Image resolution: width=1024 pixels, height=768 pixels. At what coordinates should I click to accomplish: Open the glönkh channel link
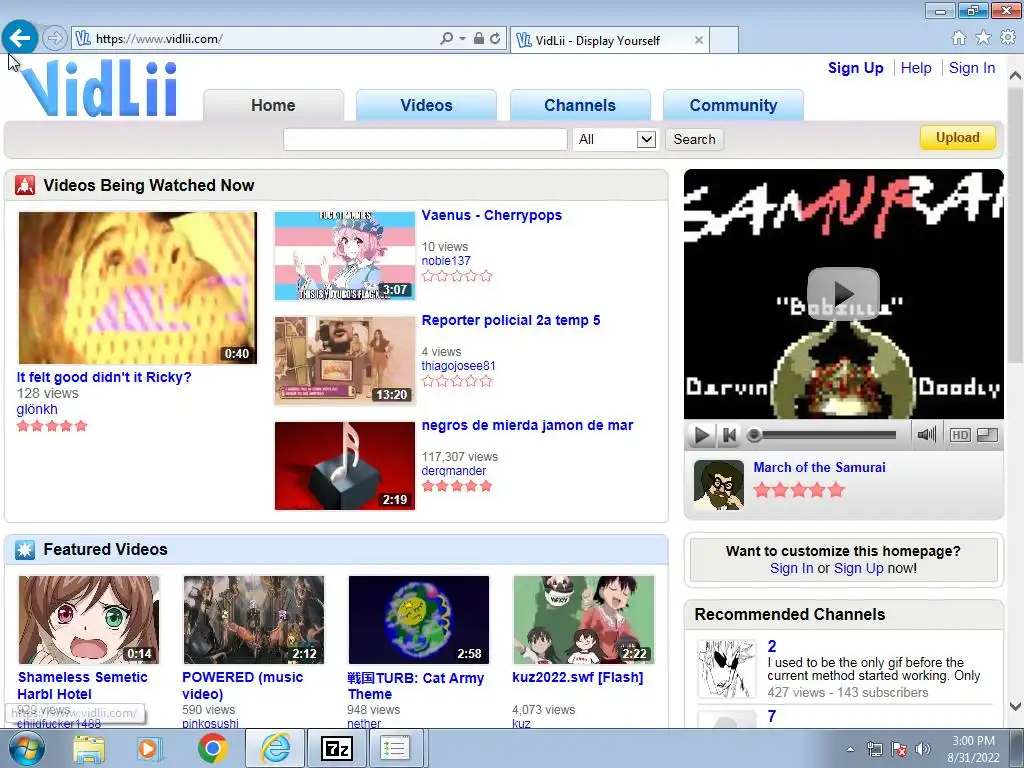37,409
